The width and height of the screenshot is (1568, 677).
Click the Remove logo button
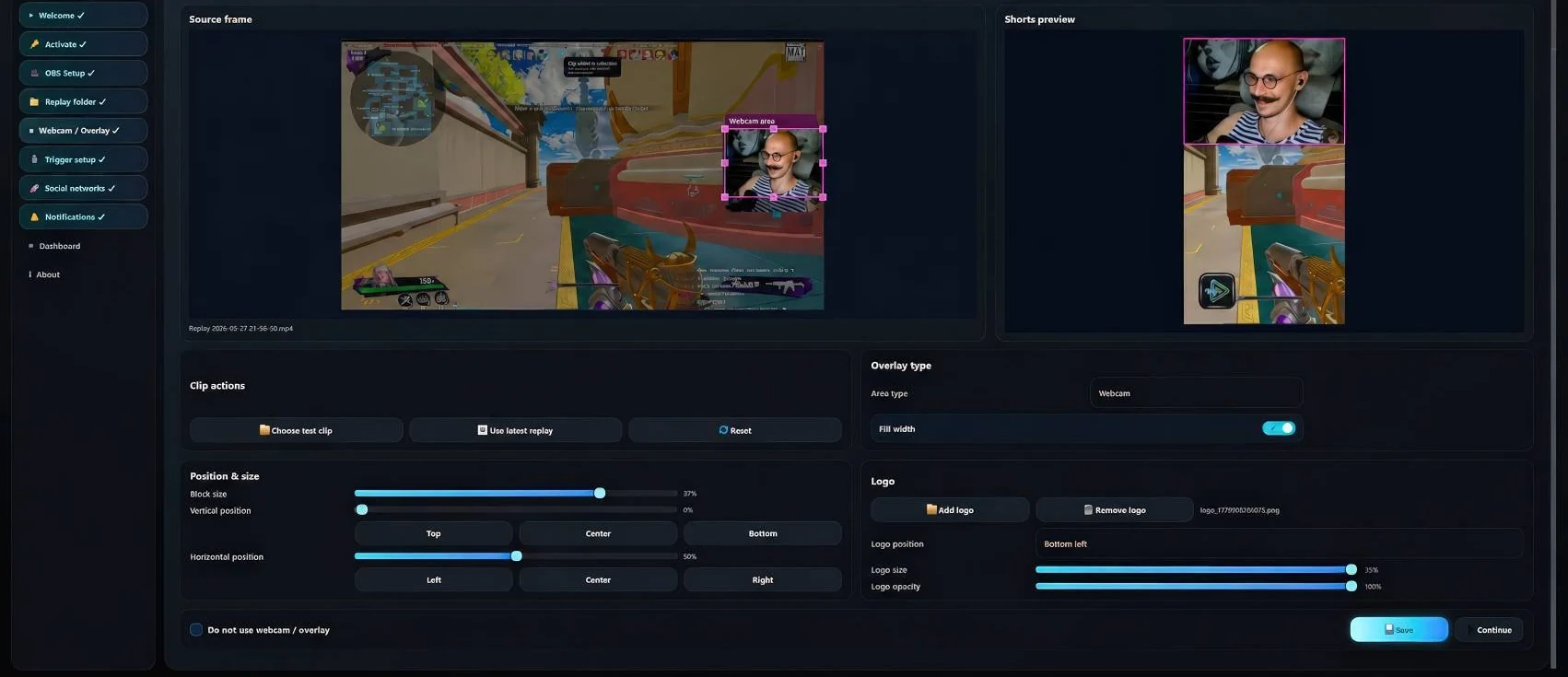(1115, 509)
